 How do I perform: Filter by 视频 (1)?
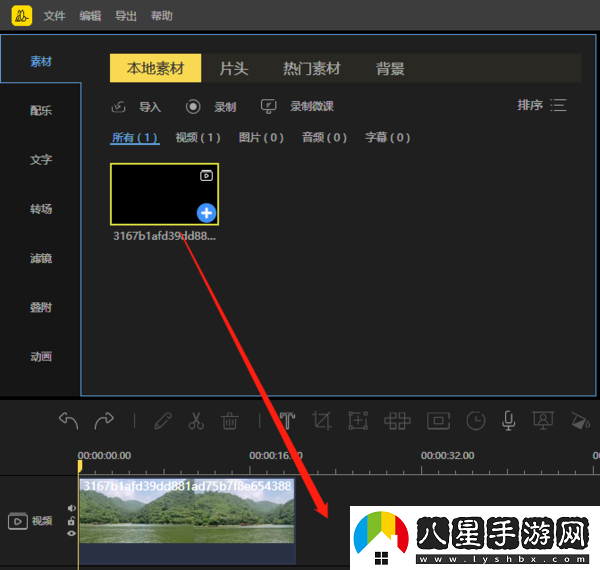pos(198,137)
